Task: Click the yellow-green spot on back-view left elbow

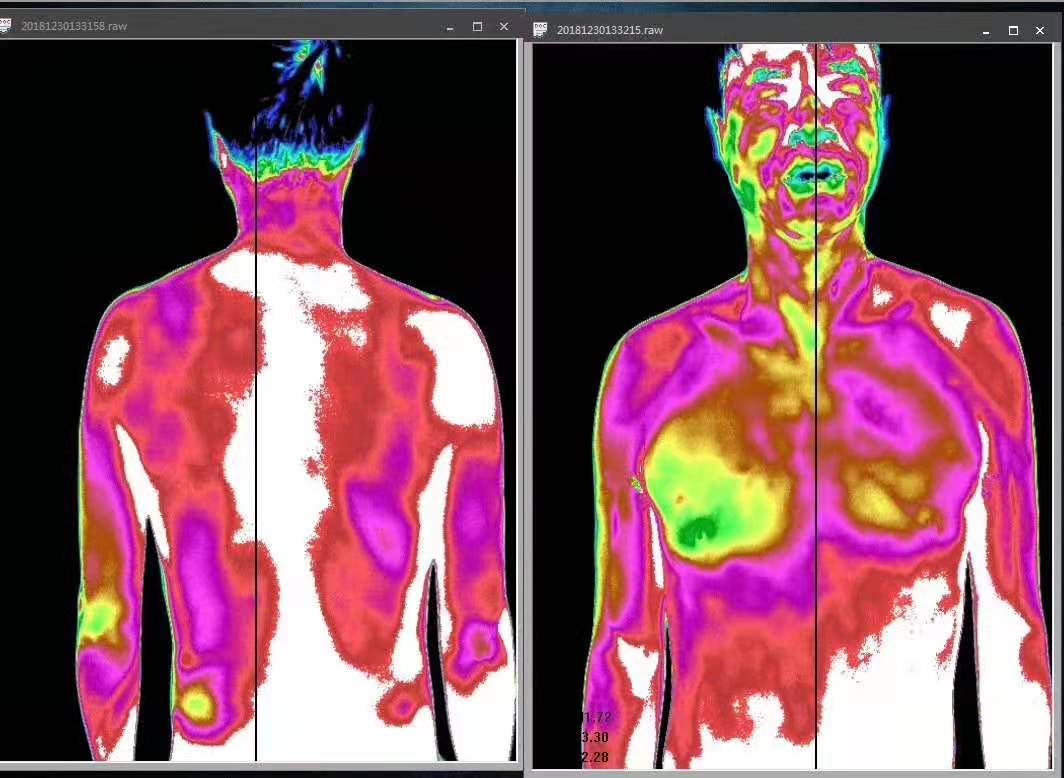Action: click(x=98, y=617)
